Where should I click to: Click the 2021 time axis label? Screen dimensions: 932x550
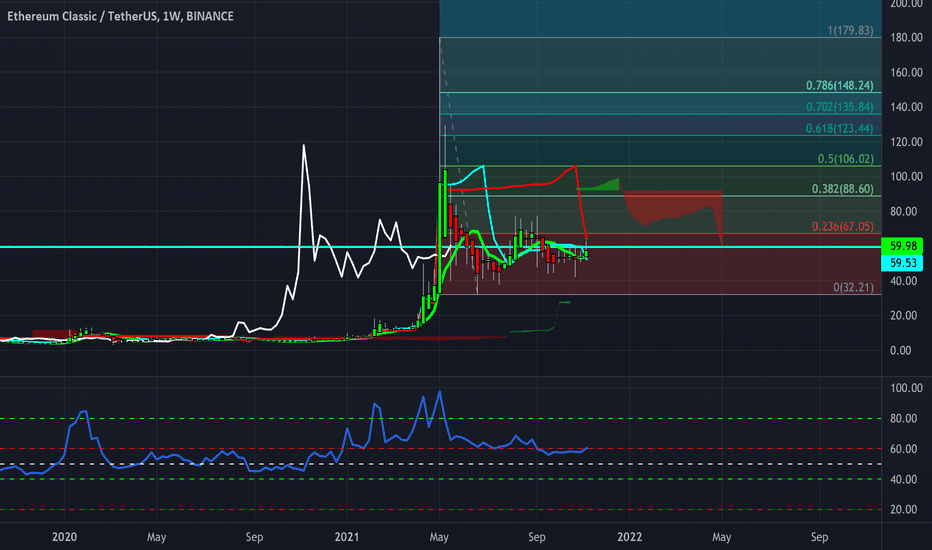[347, 537]
